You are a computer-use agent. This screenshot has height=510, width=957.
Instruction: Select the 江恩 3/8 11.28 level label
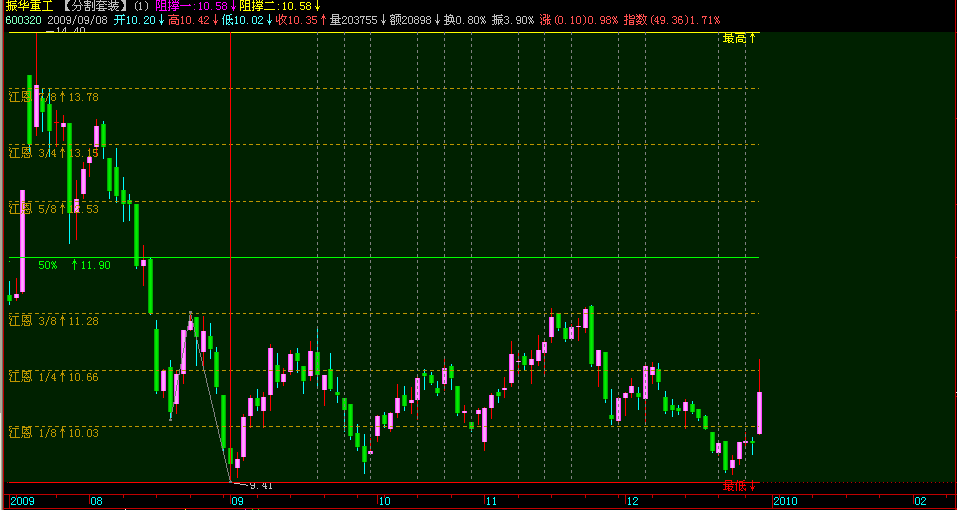pos(54,321)
